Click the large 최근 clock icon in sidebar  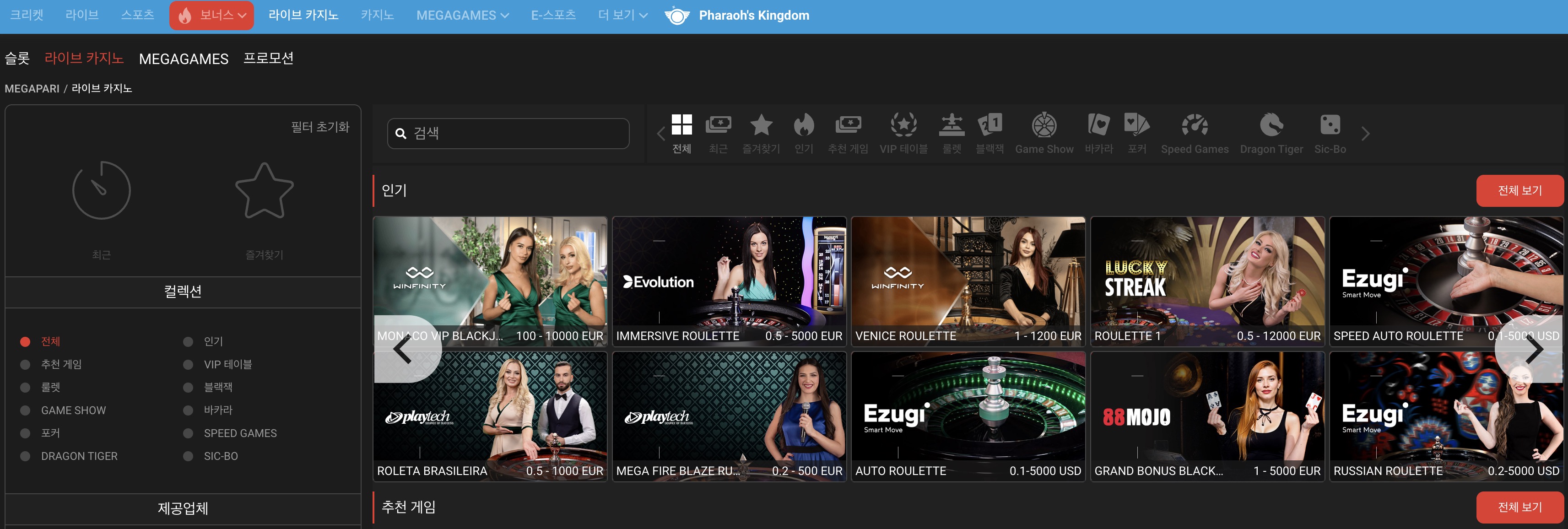click(101, 190)
